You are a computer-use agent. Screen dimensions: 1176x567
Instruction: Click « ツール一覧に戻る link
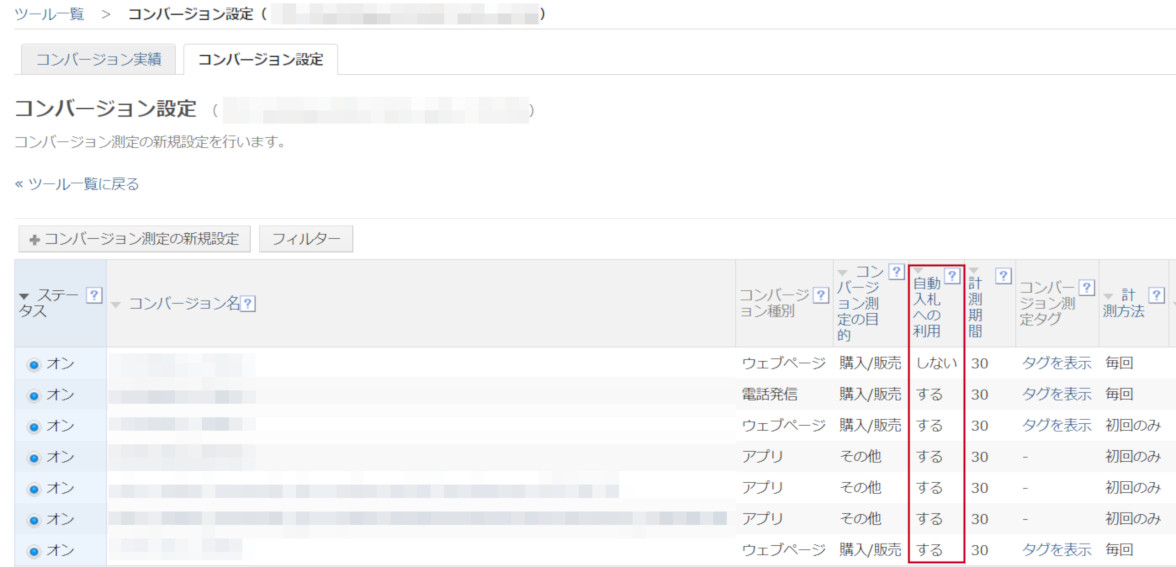pyautogui.click(x=77, y=184)
